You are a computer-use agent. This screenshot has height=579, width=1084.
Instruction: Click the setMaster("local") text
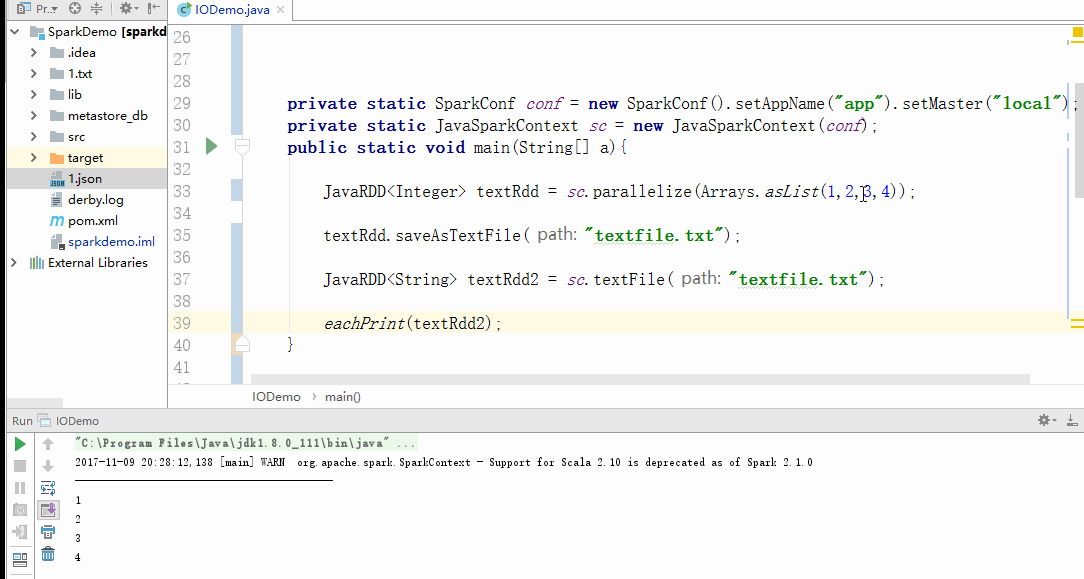point(986,104)
